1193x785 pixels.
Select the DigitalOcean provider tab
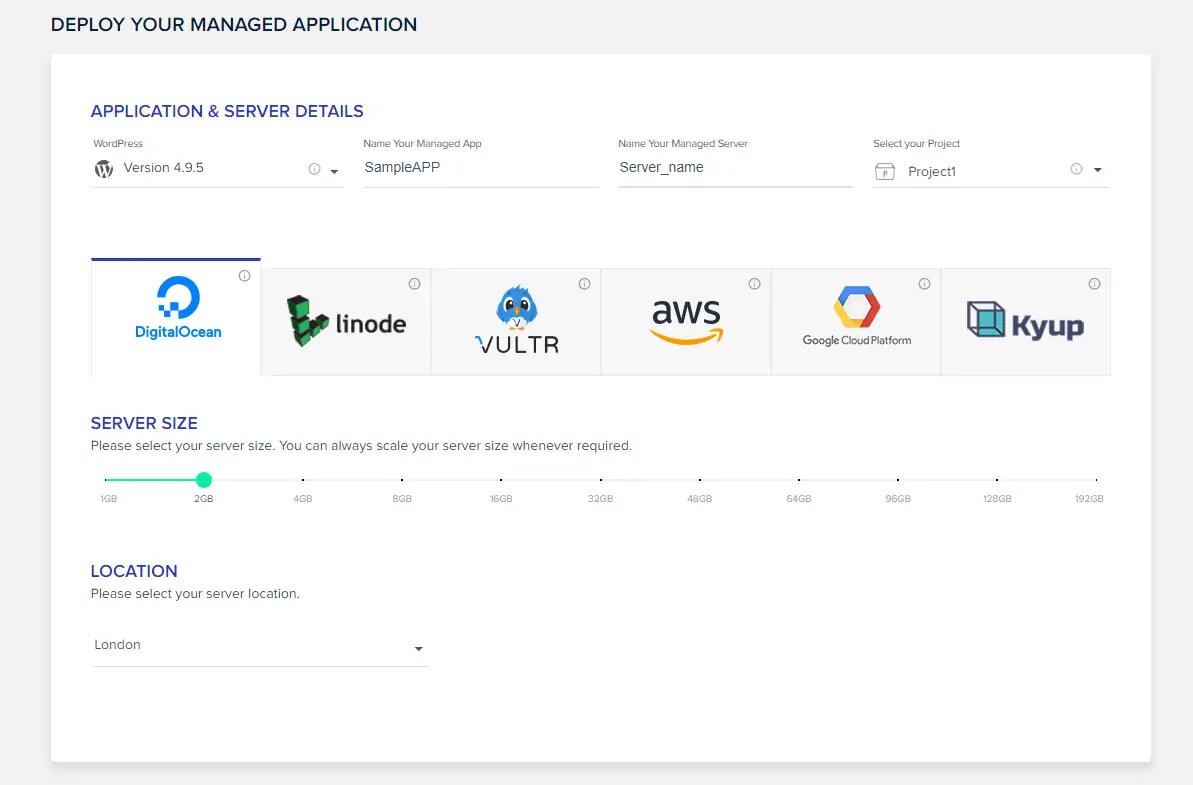[x=176, y=317]
